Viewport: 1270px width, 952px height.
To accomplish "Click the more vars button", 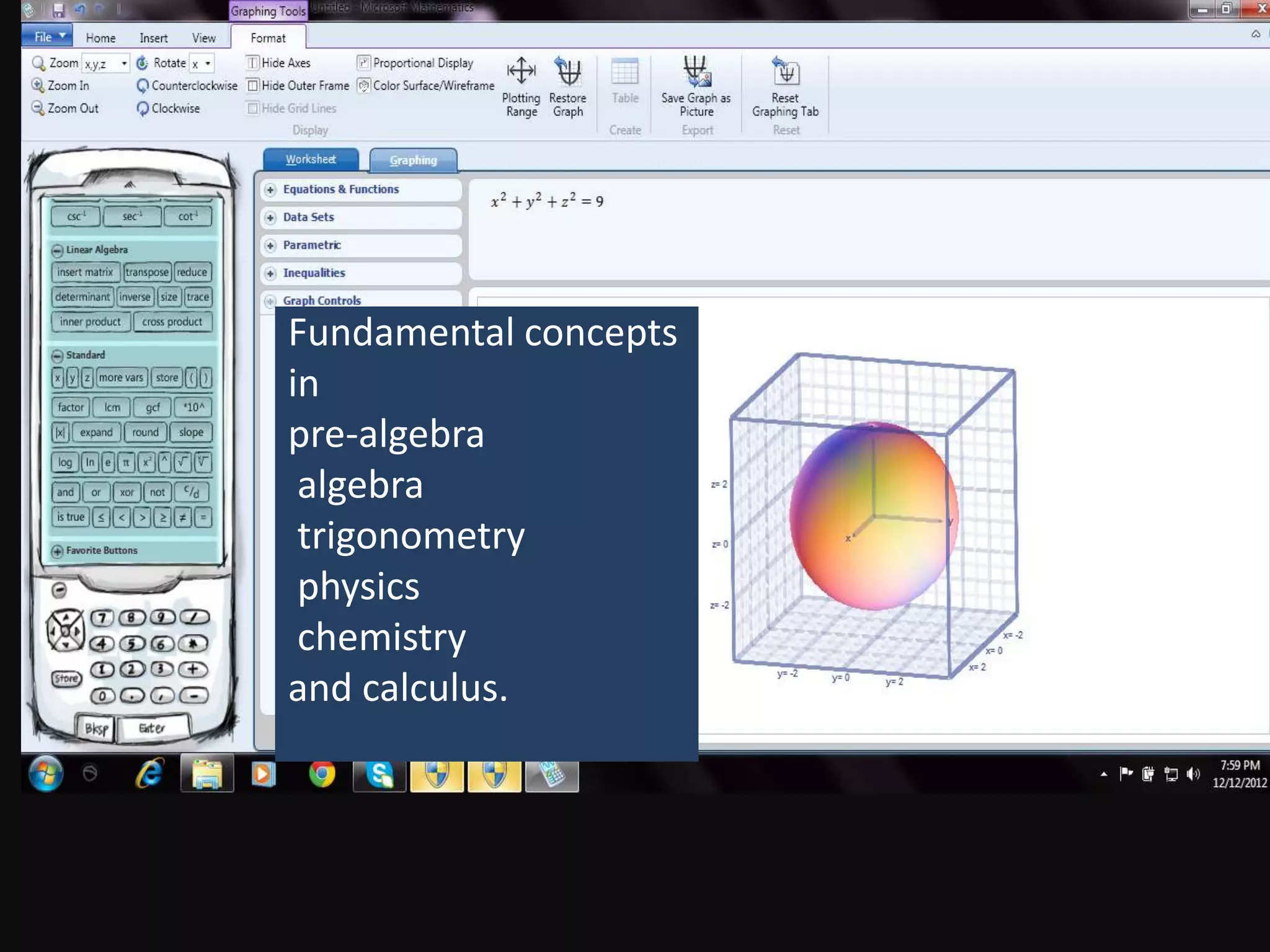I will tap(121, 377).
